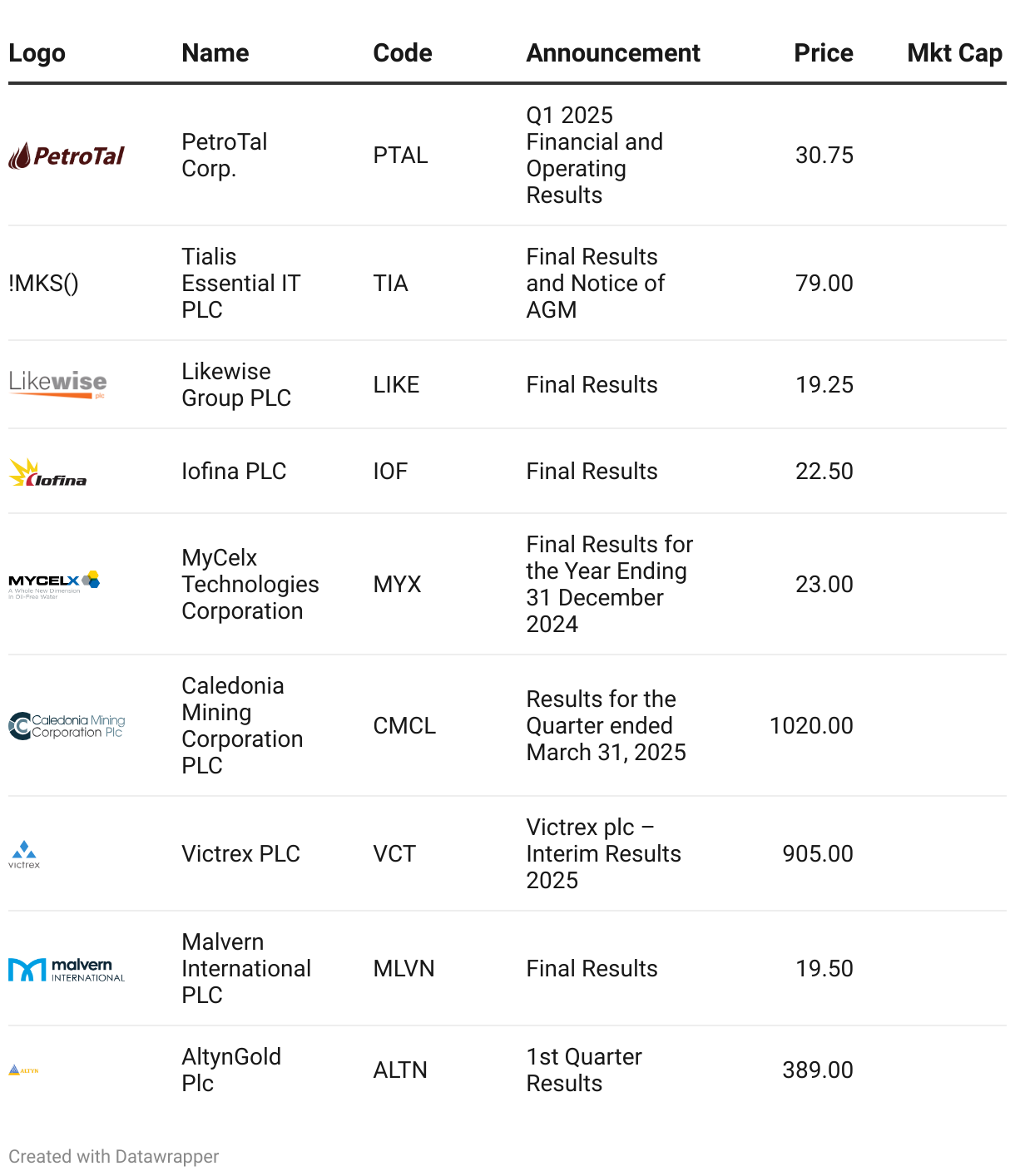Click the Code column header

click(403, 53)
